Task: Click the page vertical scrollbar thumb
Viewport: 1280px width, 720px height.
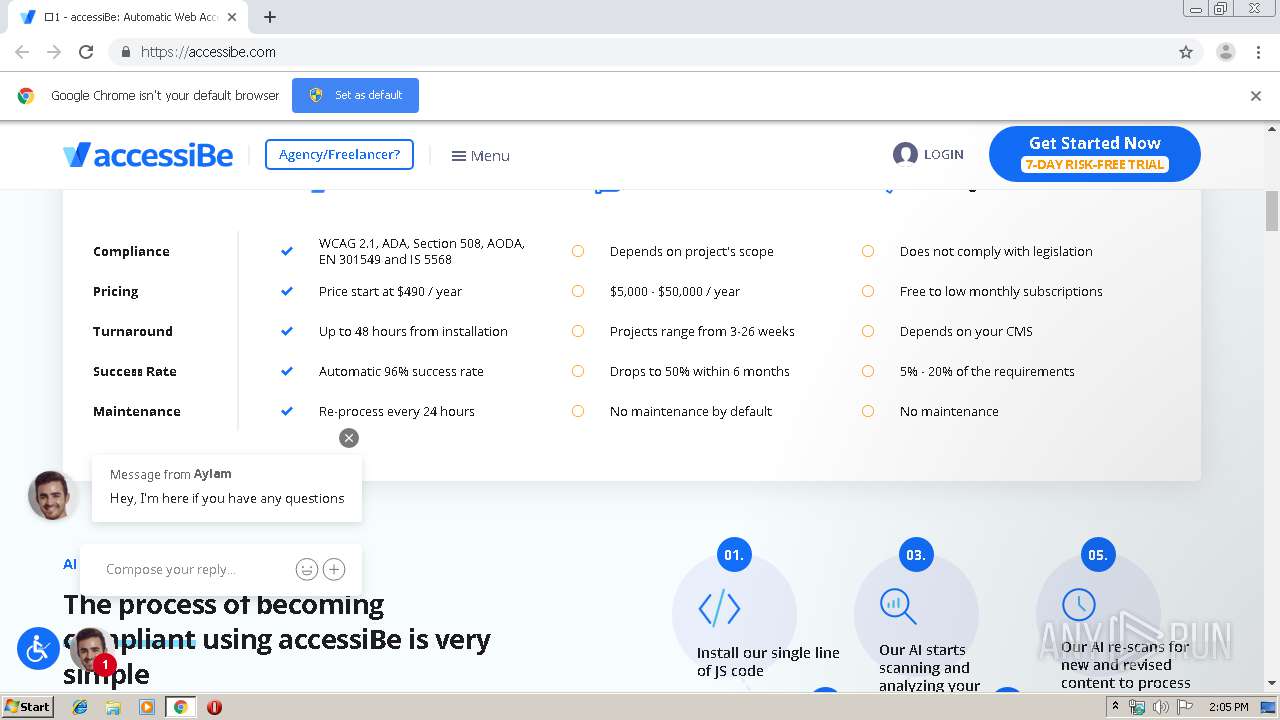Action: (1272, 209)
